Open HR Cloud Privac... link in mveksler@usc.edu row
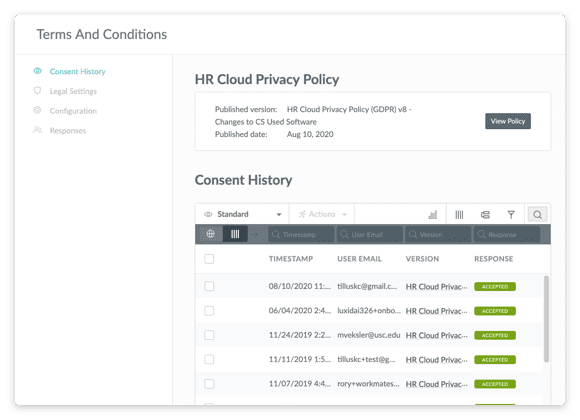The width and height of the screenshot is (580, 420). [x=436, y=335]
